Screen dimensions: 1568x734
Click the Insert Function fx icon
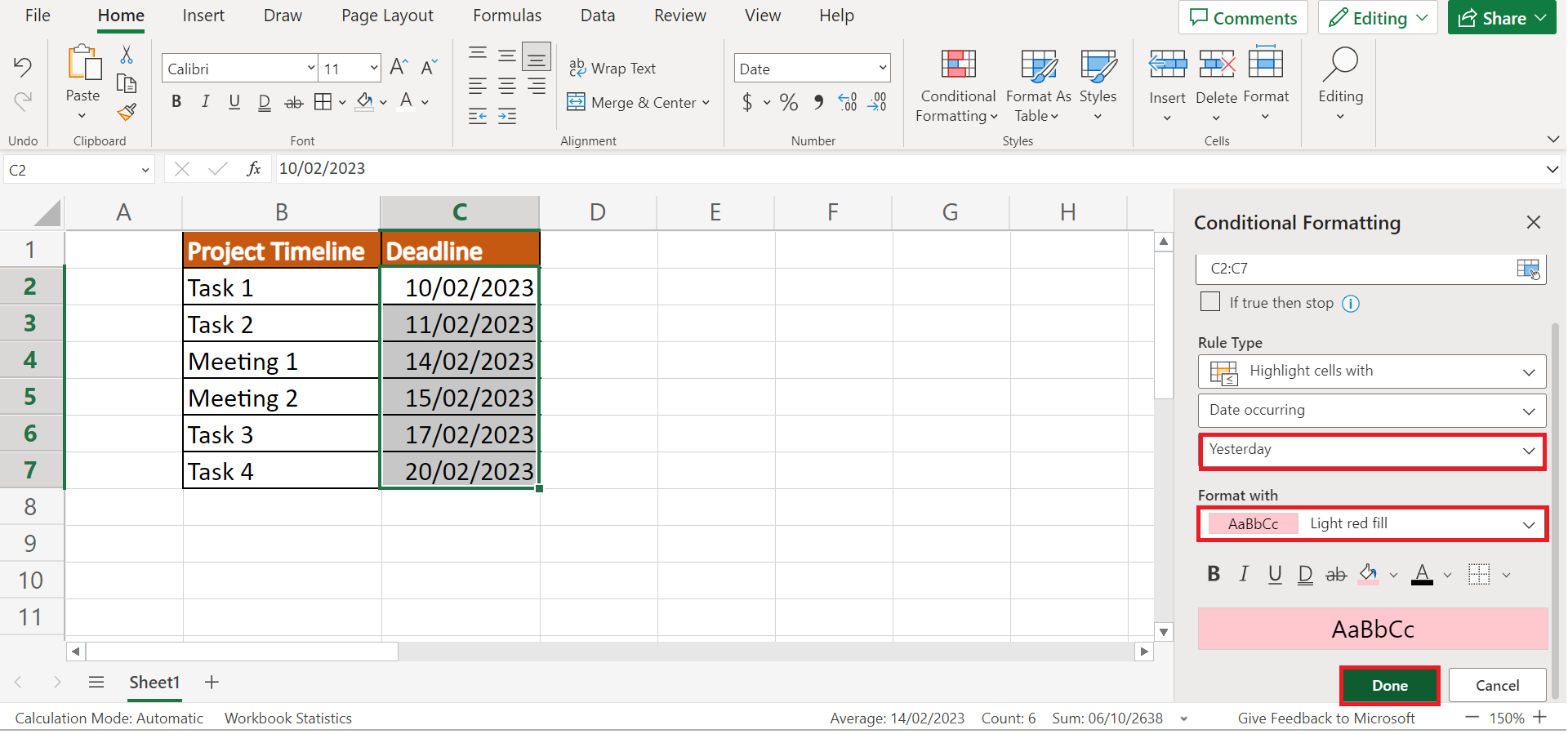click(254, 169)
